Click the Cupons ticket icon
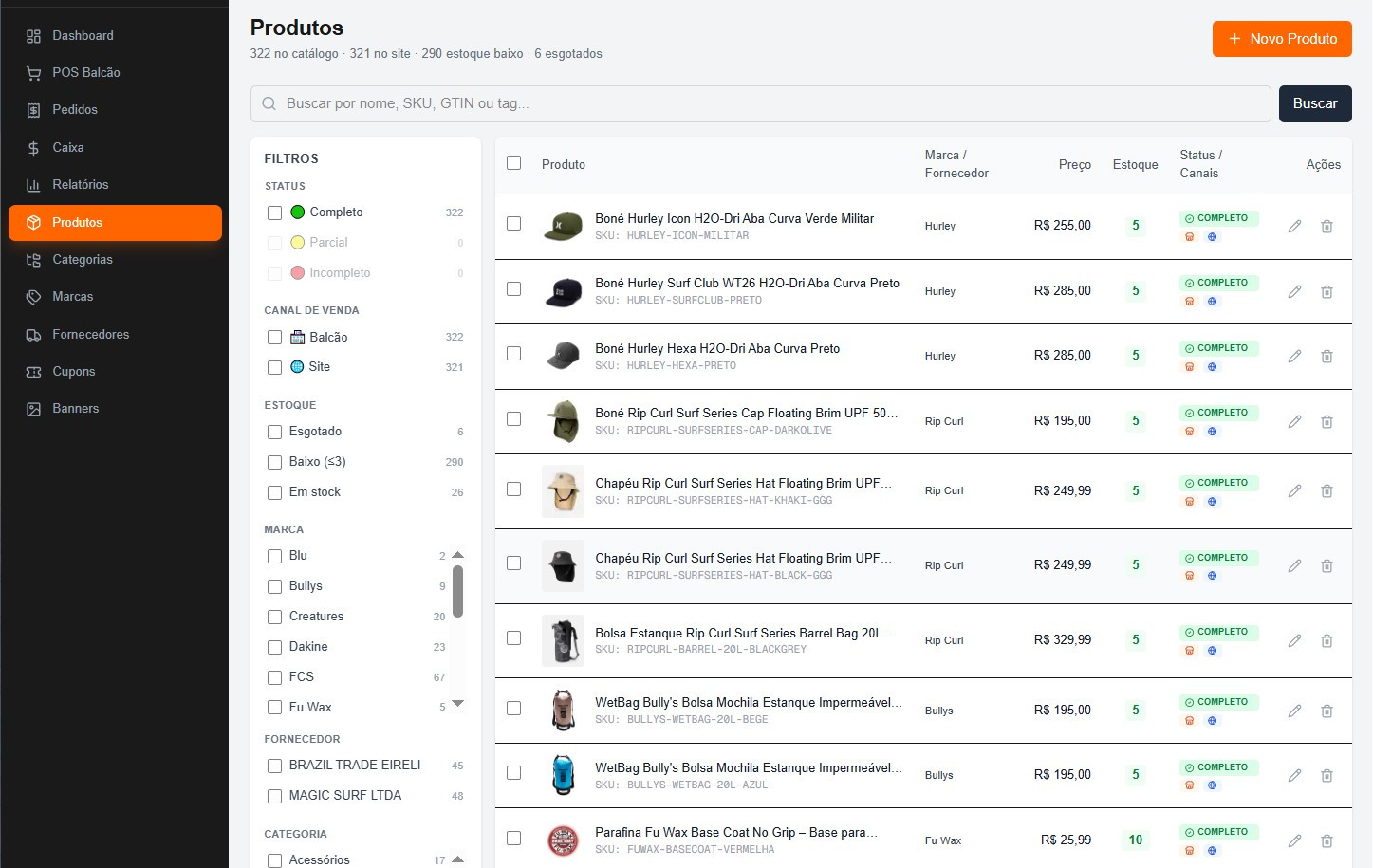This screenshot has height=868, width=1373. (x=33, y=372)
